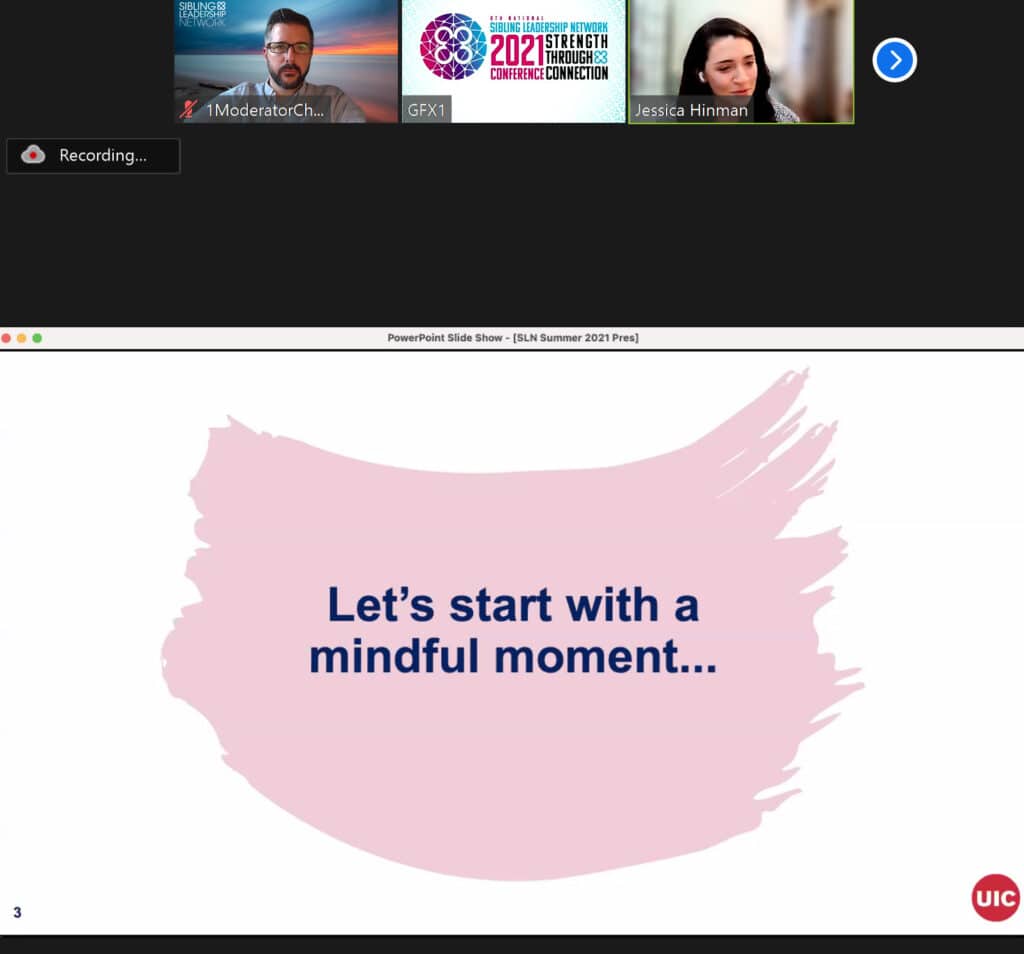Click the slide number 3 indicator
The image size is (1024, 954).
coord(18,912)
